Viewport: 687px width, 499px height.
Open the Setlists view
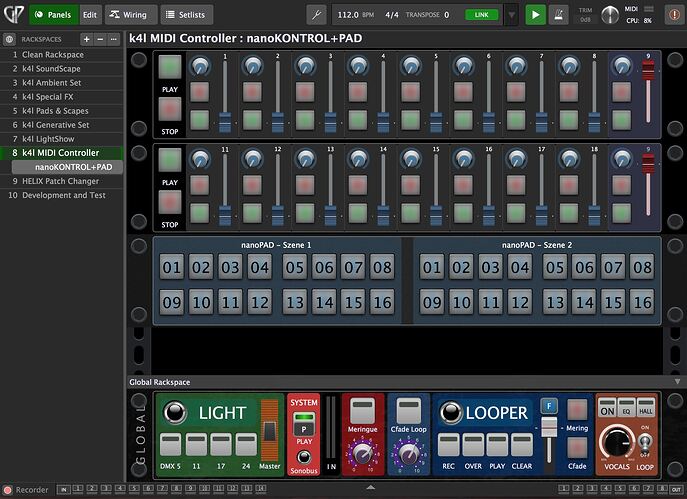coord(187,15)
